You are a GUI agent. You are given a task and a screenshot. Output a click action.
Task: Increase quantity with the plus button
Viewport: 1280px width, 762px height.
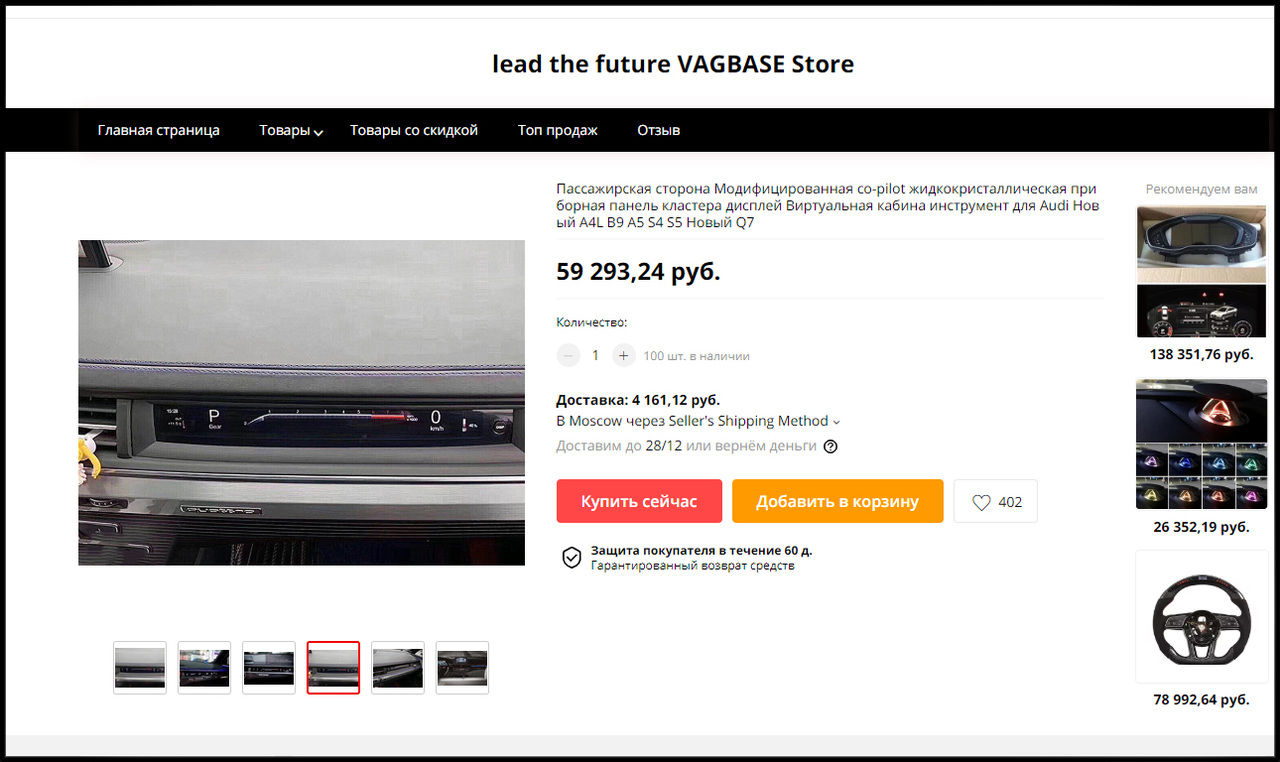(624, 355)
